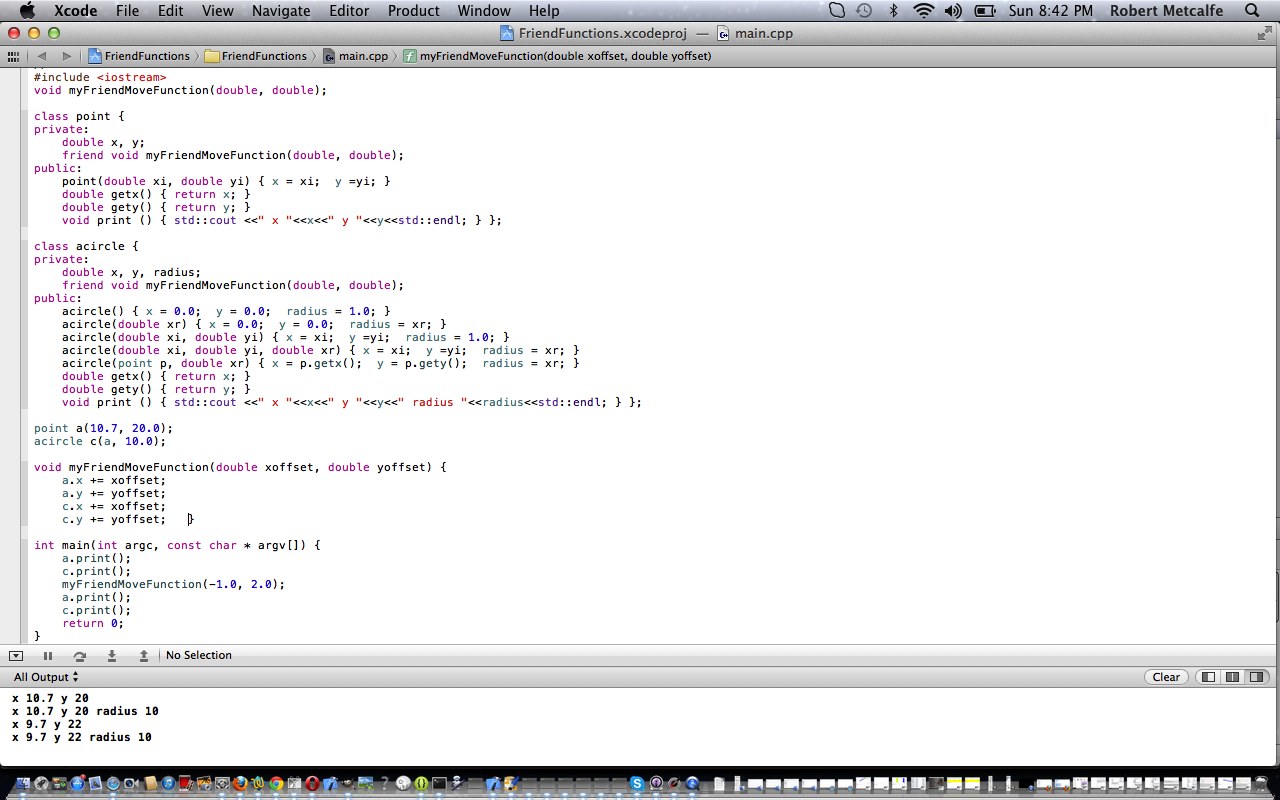Viewport: 1280px width, 800px height.
Task: Click the Chrome icon in the Dock
Action: [x=276, y=783]
